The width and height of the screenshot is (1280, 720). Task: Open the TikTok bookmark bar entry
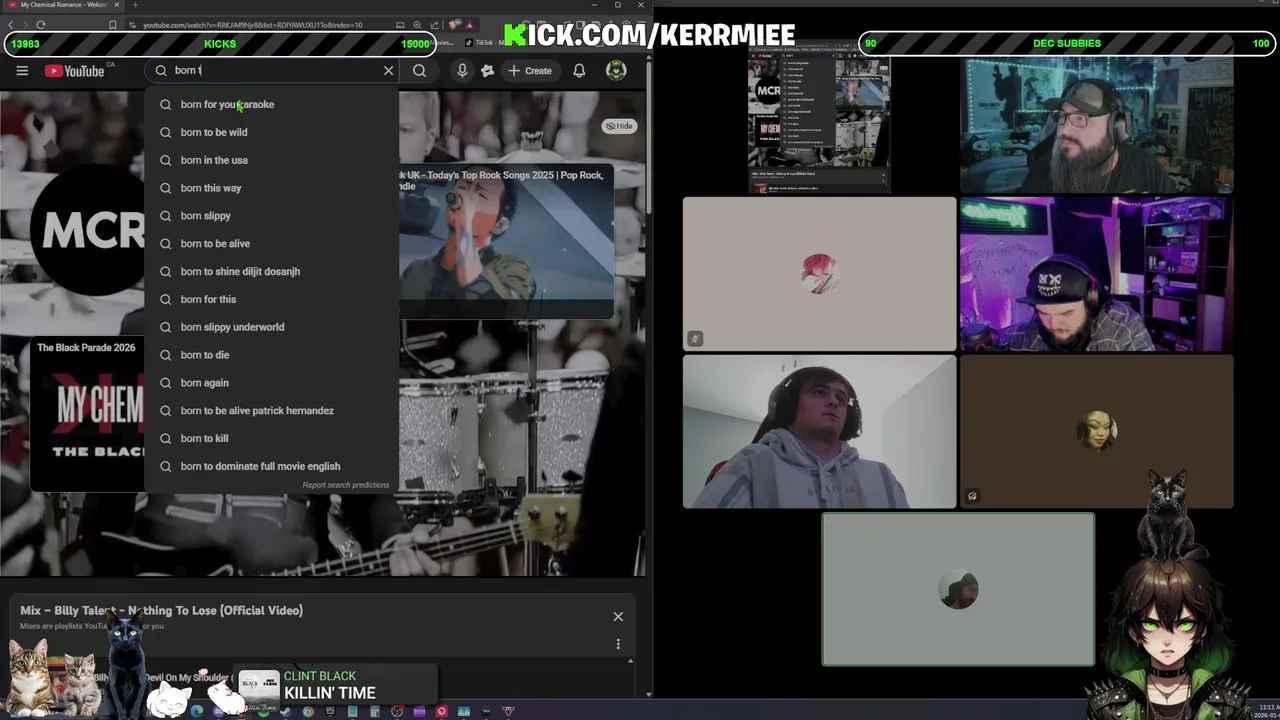coord(482,43)
